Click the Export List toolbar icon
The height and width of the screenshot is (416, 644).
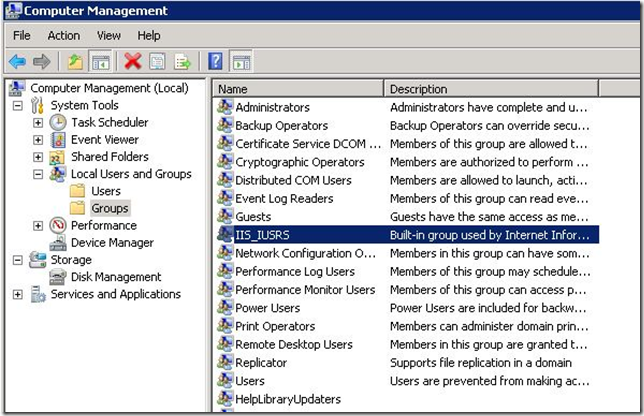click(182, 61)
